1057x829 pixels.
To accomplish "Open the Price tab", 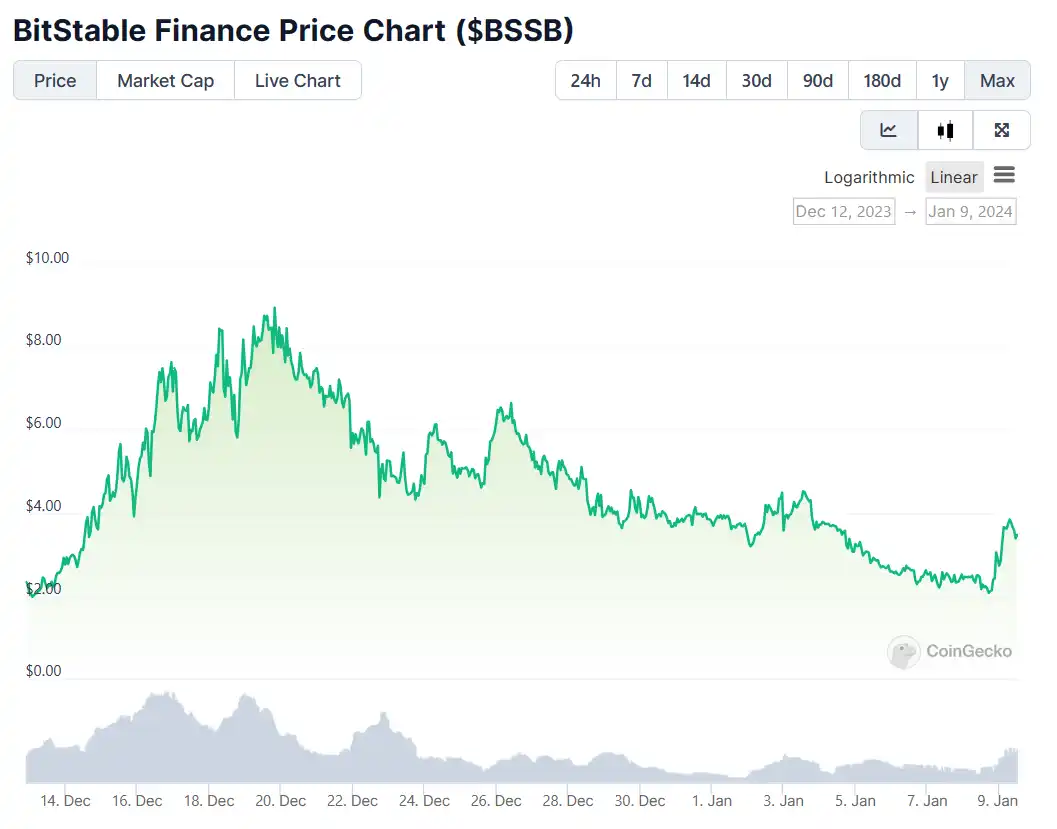I will coord(55,81).
